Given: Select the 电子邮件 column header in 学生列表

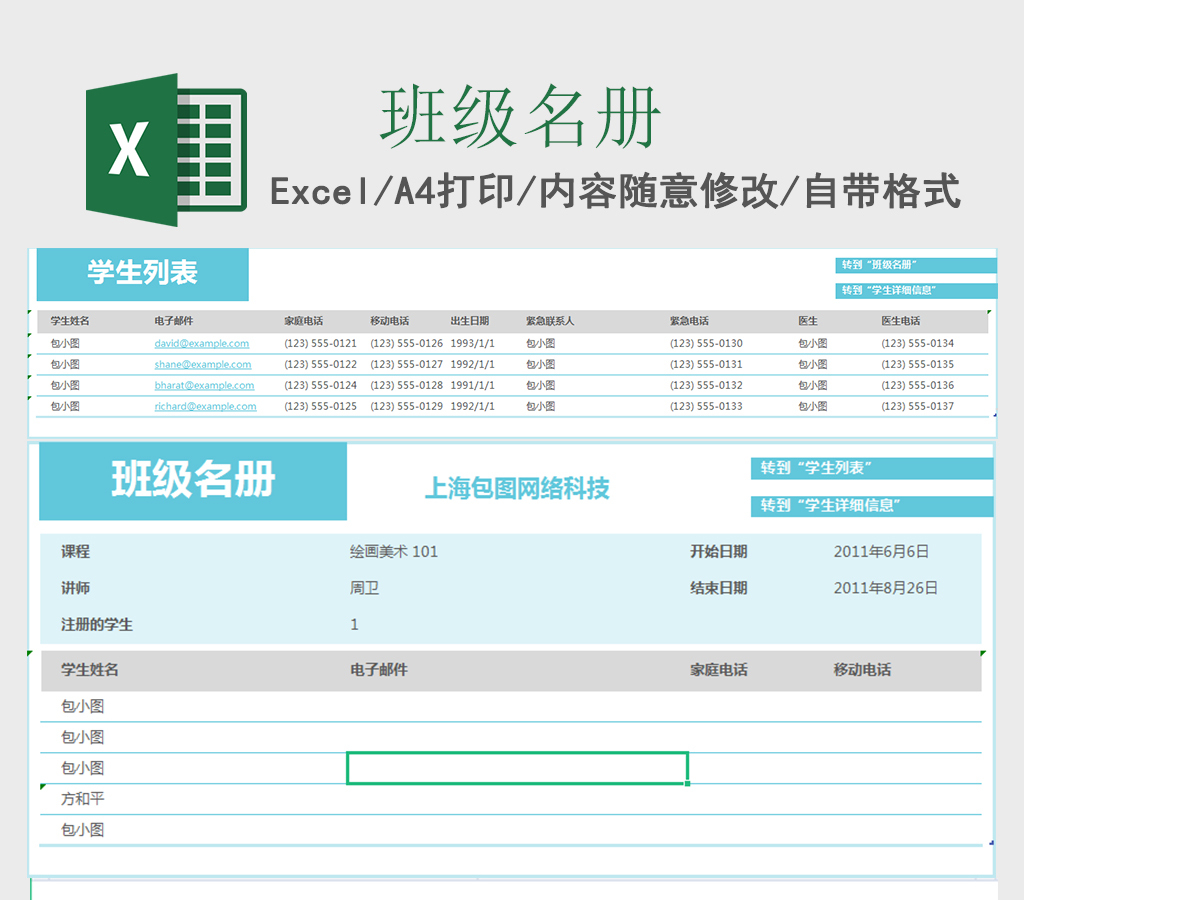Looking at the screenshot, I should 174,321.
